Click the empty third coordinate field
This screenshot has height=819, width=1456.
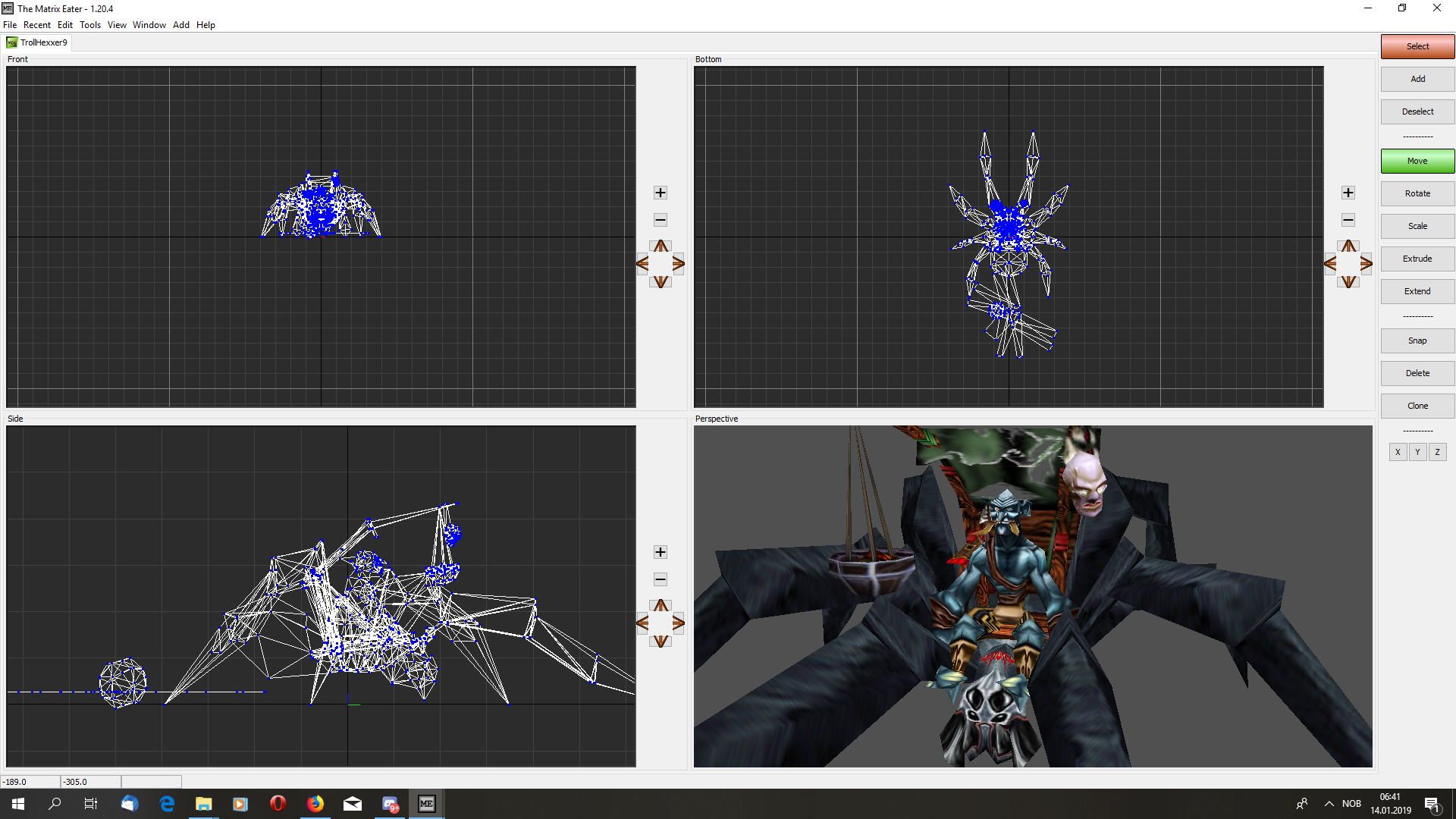(x=152, y=782)
